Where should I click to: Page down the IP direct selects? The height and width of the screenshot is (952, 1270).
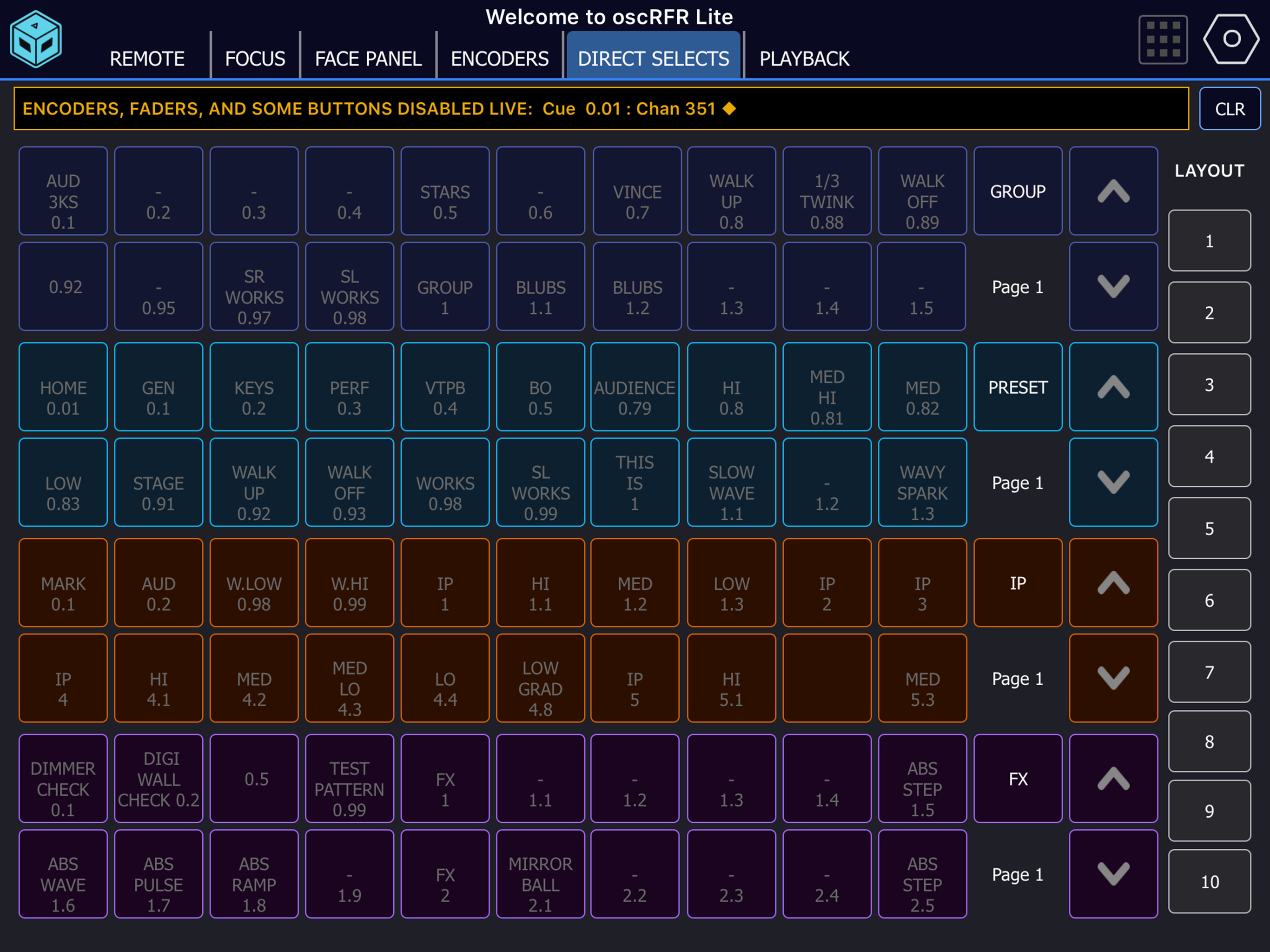pos(1113,678)
